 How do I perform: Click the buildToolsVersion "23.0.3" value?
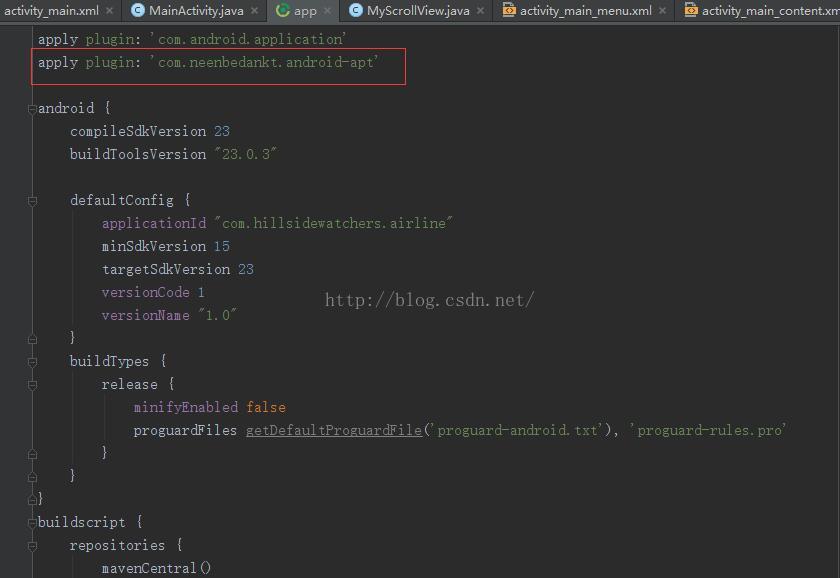click(x=245, y=154)
